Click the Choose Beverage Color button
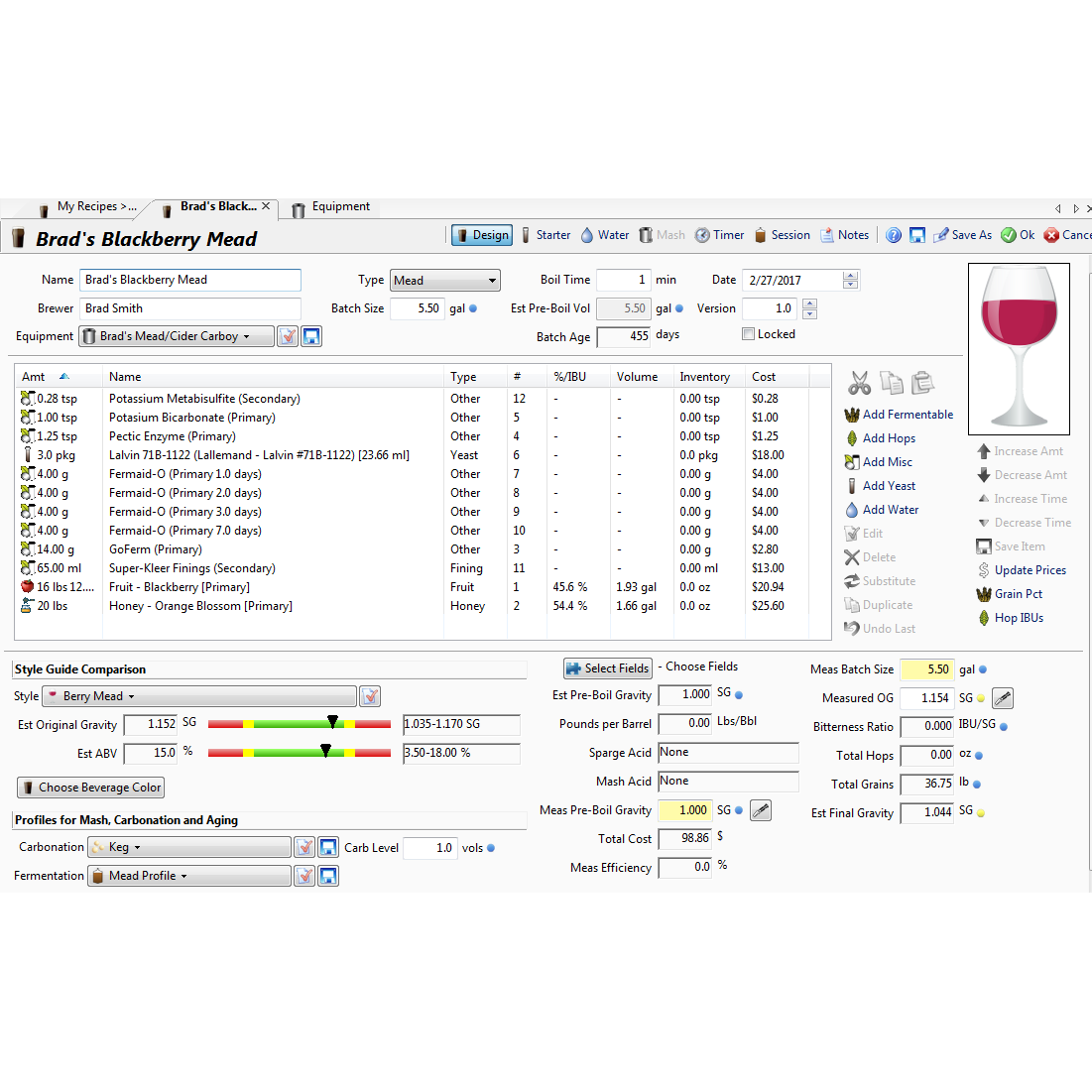 click(x=91, y=788)
